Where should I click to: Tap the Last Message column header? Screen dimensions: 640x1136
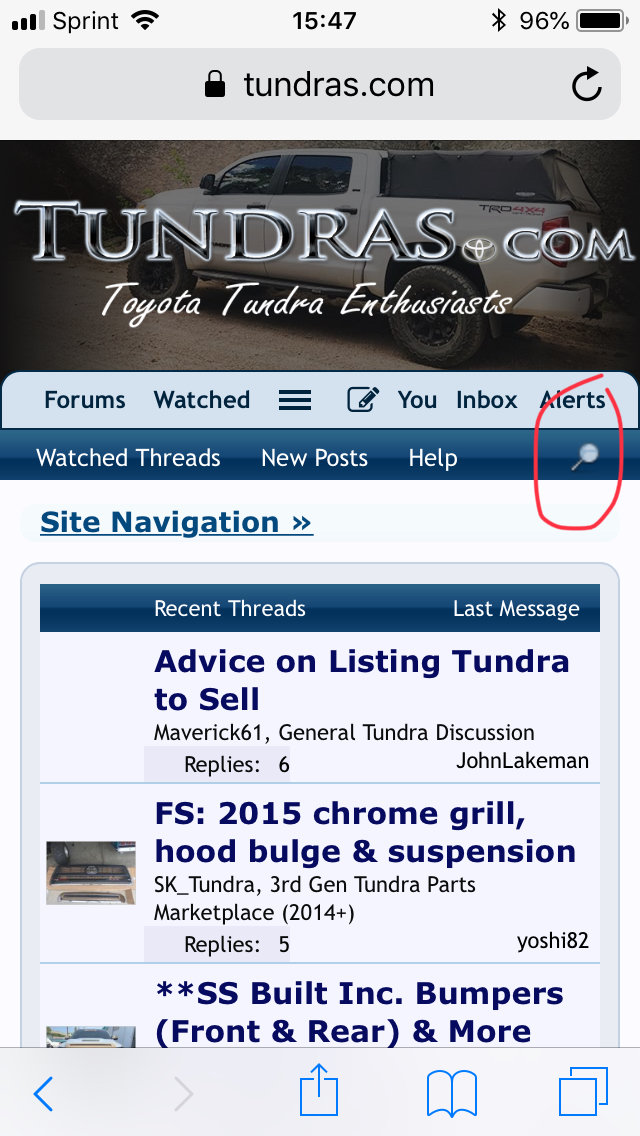tap(516, 609)
